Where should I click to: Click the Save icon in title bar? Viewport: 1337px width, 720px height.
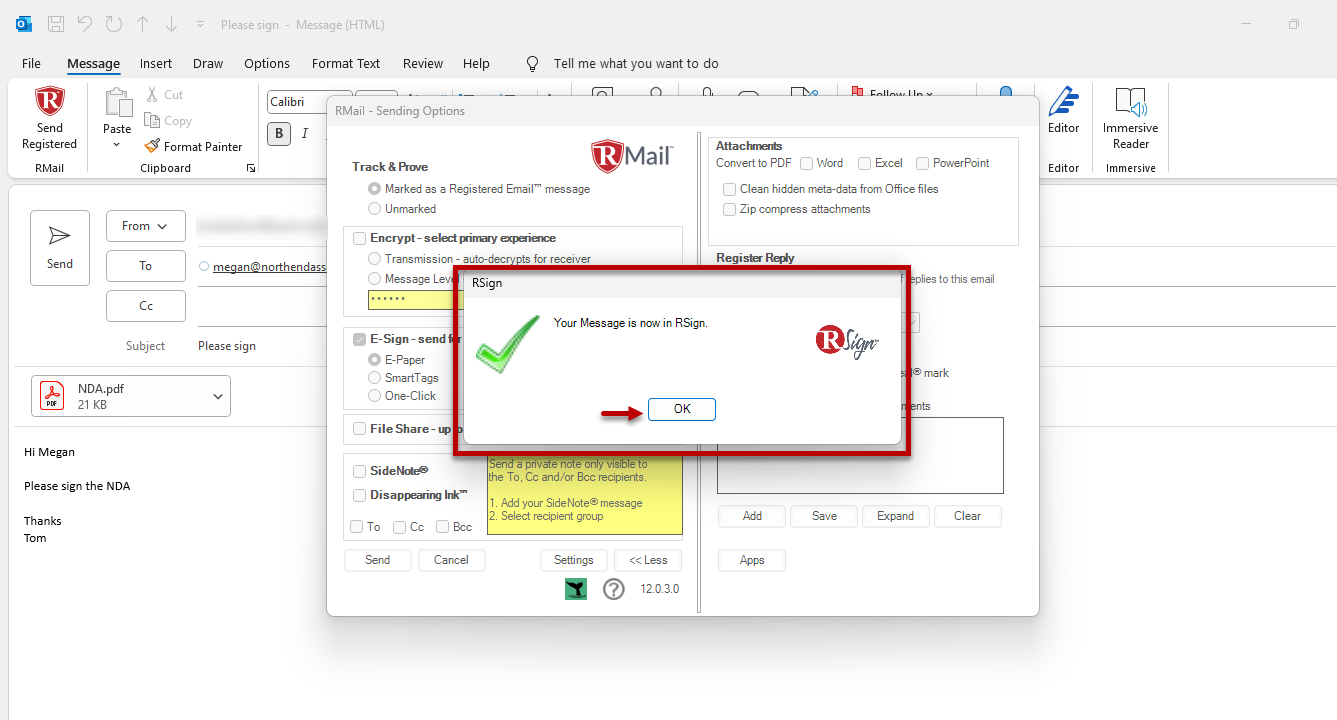coord(56,24)
